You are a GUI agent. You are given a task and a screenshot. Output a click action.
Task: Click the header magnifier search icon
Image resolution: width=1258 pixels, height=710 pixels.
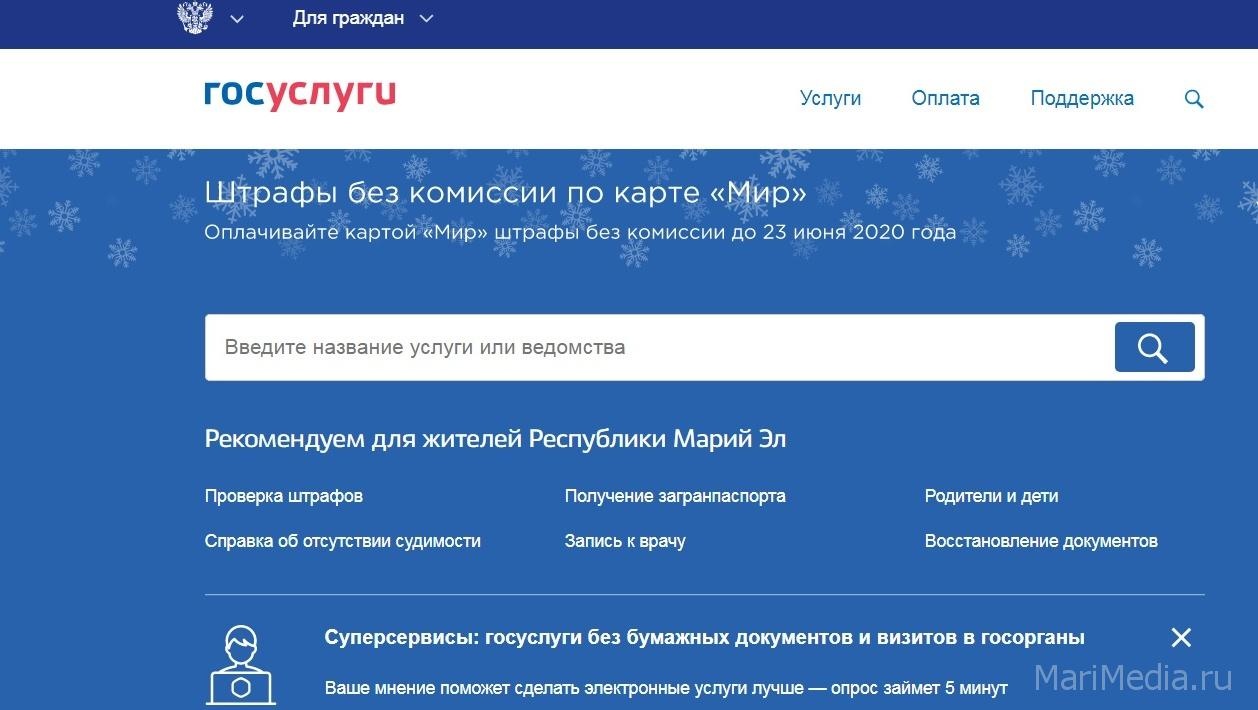click(1193, 99)
